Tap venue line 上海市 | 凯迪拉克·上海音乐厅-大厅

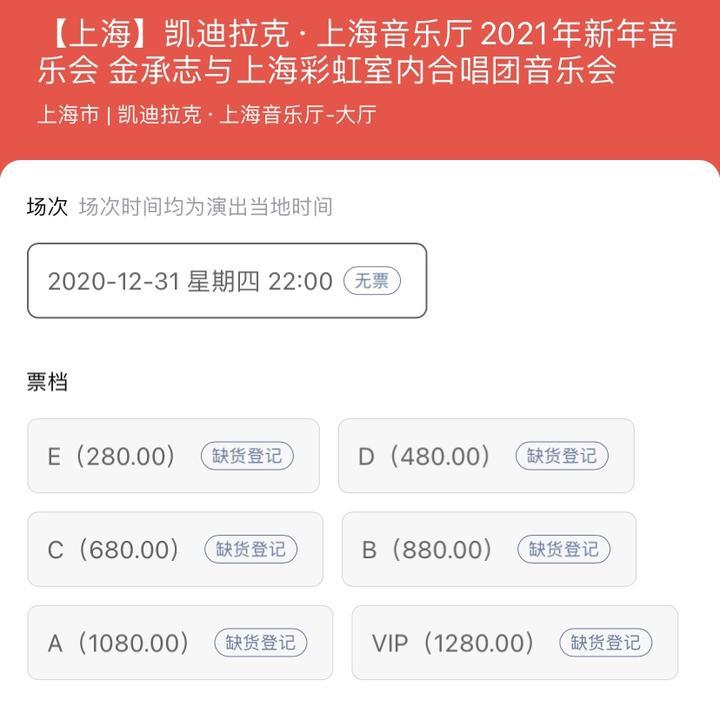tap(206, 115)
